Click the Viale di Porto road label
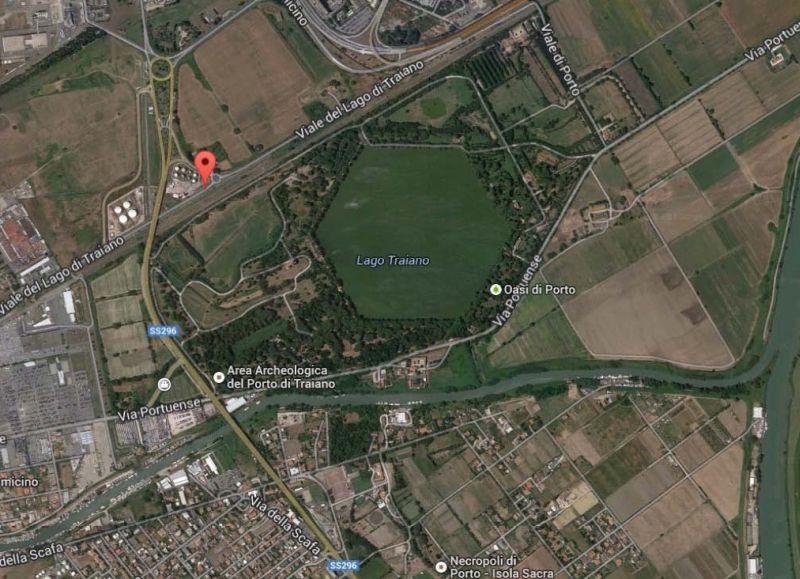 point(560,59)
